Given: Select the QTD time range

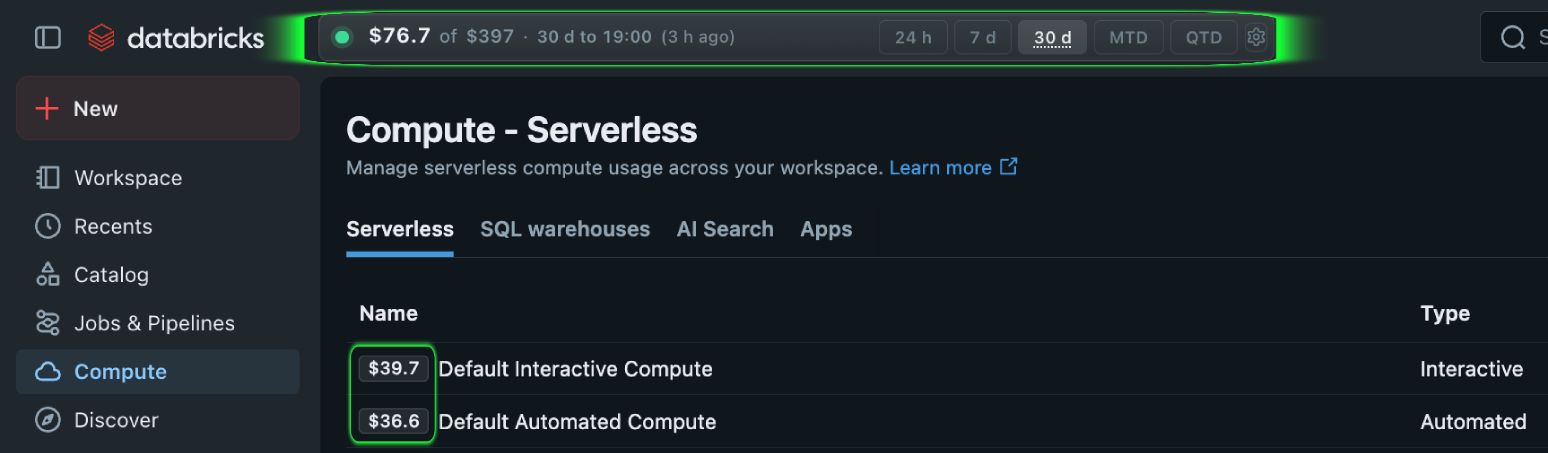Looking at the screenshot, I should tap(1204, 38).
